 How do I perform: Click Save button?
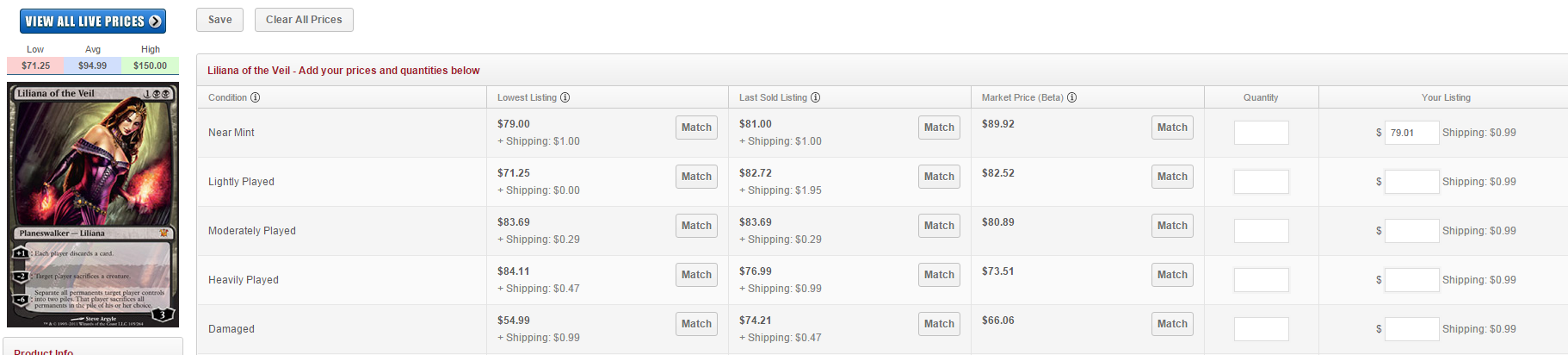point(219,20)
